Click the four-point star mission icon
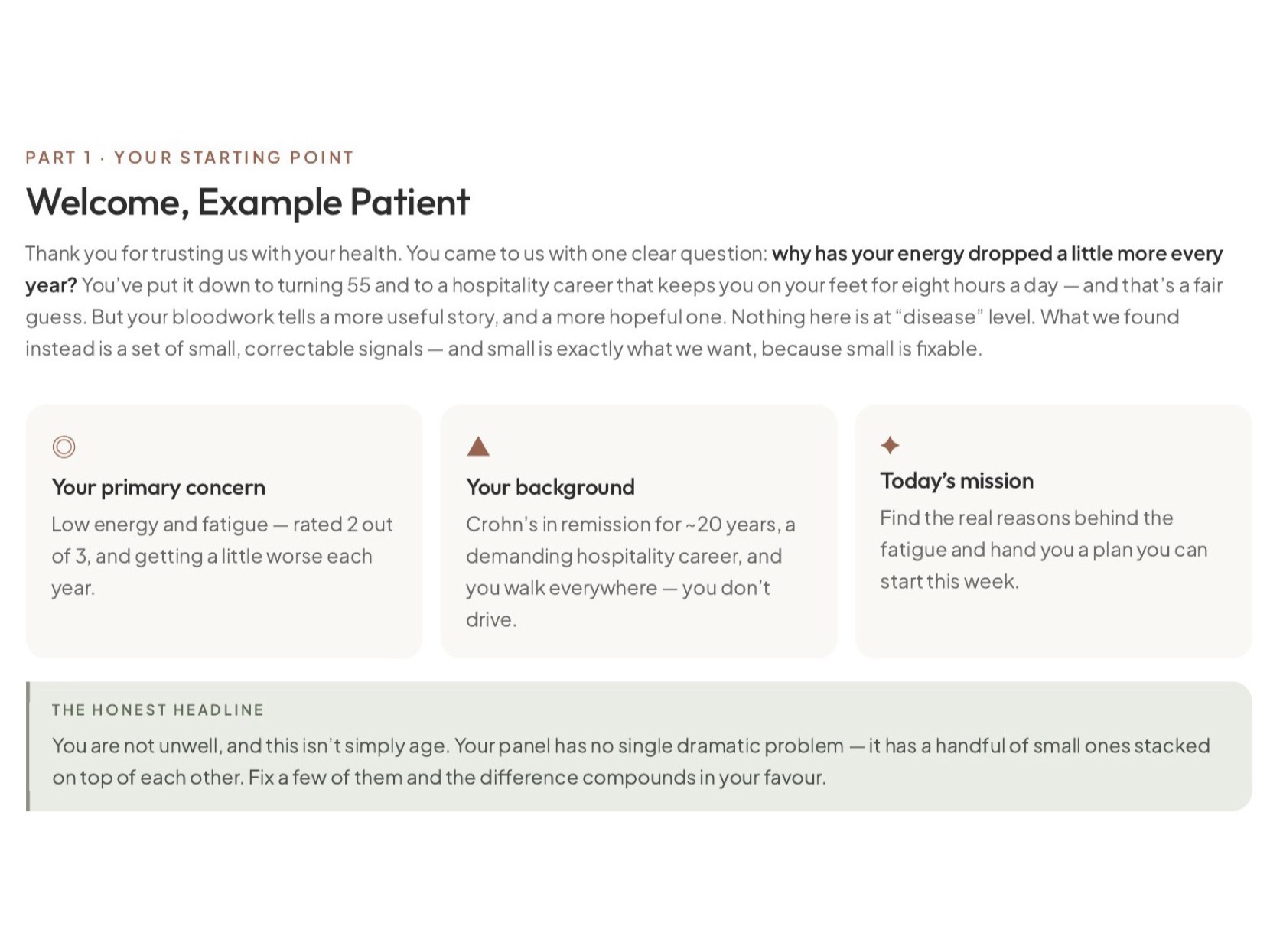This screenshot has height=952, width=1270. 890,445
